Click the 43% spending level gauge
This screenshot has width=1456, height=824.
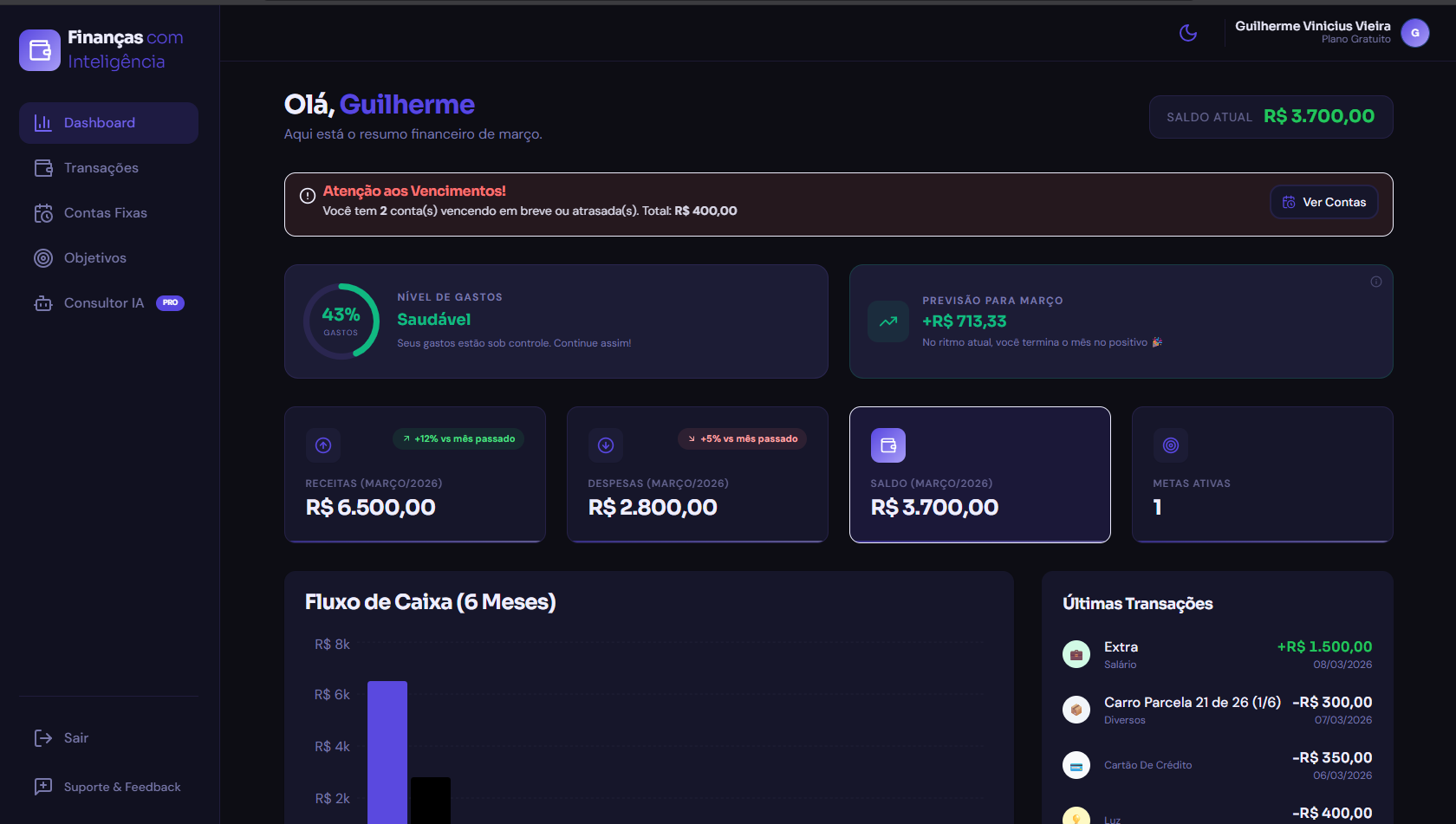tap(341, 321)
